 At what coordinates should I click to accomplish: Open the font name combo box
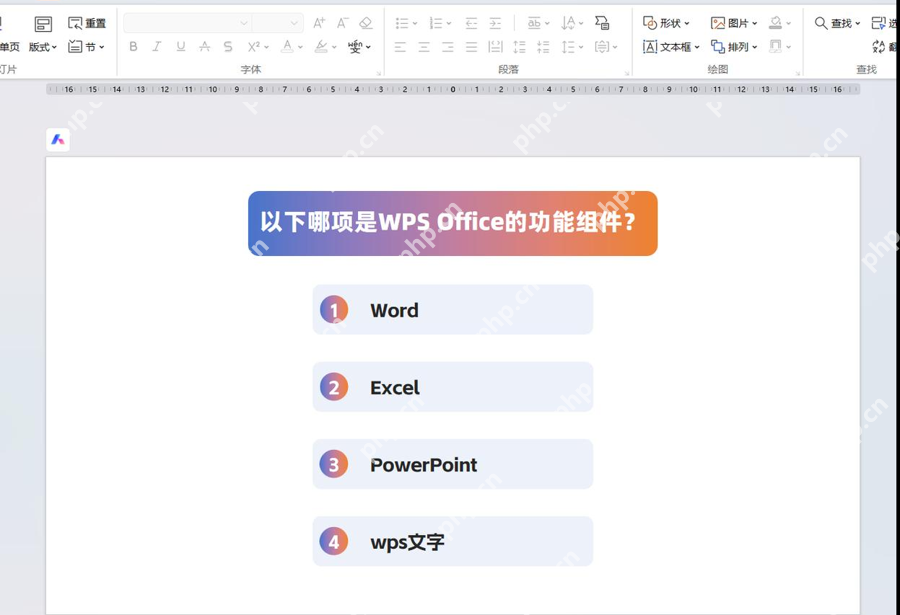point(187,23)
